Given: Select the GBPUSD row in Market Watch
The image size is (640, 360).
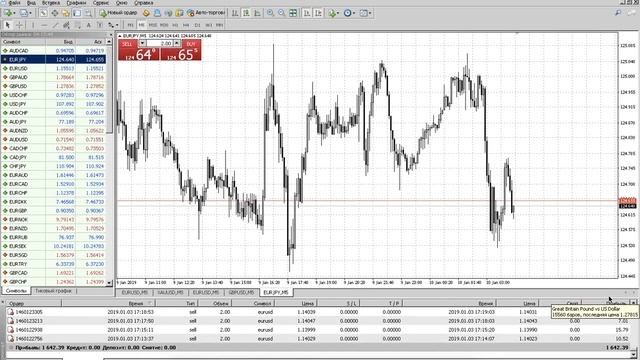Looking at the screenshot, I should coord(53,86).
